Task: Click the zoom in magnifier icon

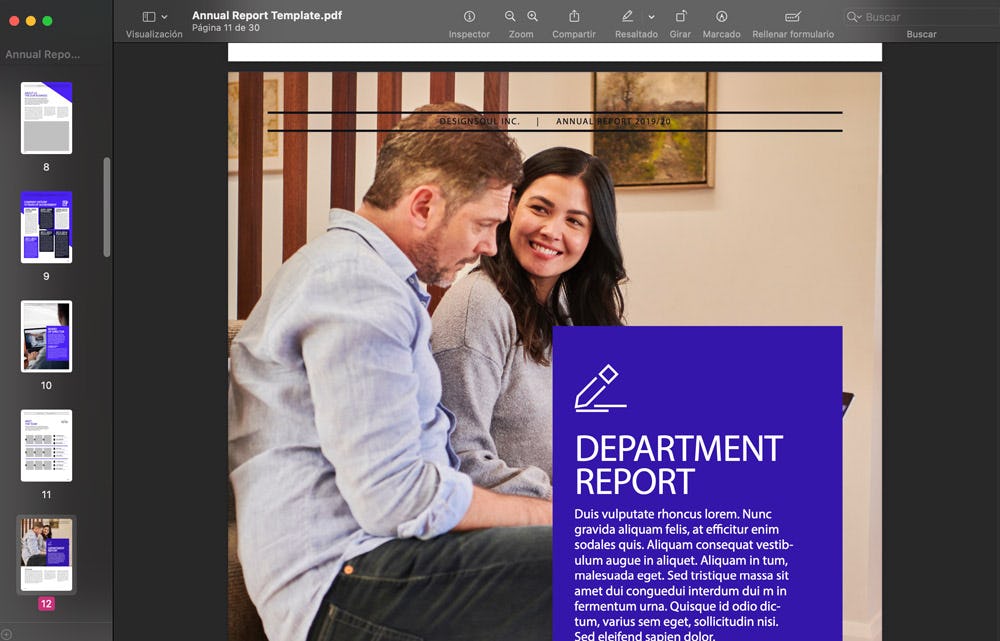Action: [x=532, y=17]
